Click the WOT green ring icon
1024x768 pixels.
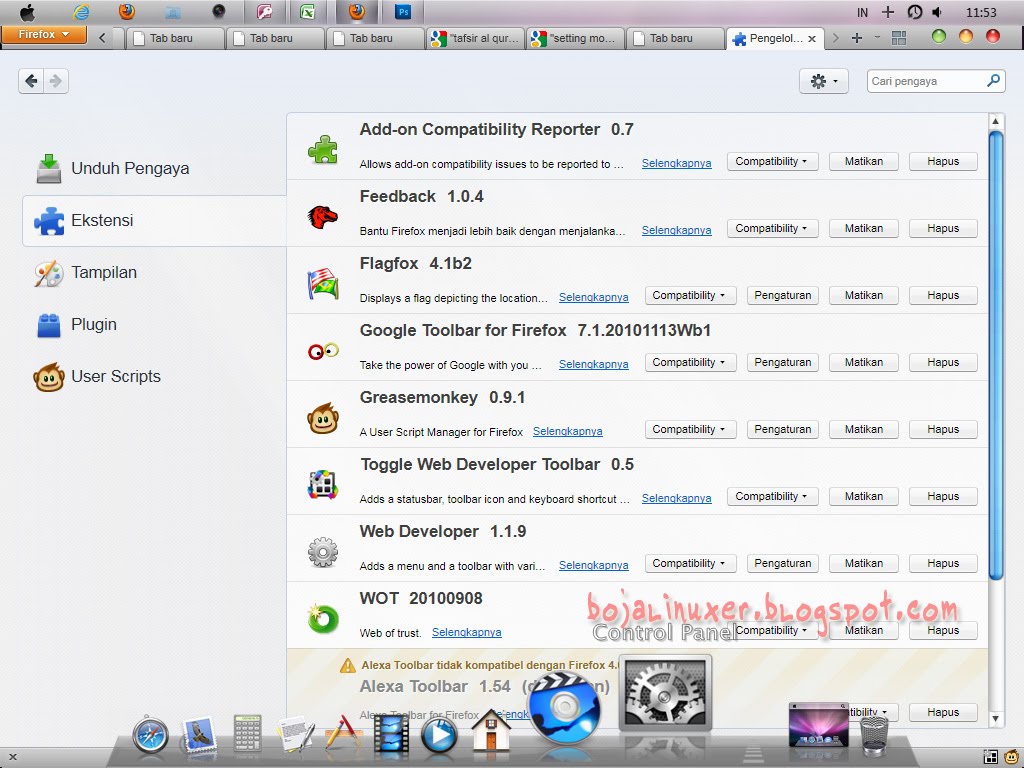pos(323,619)
